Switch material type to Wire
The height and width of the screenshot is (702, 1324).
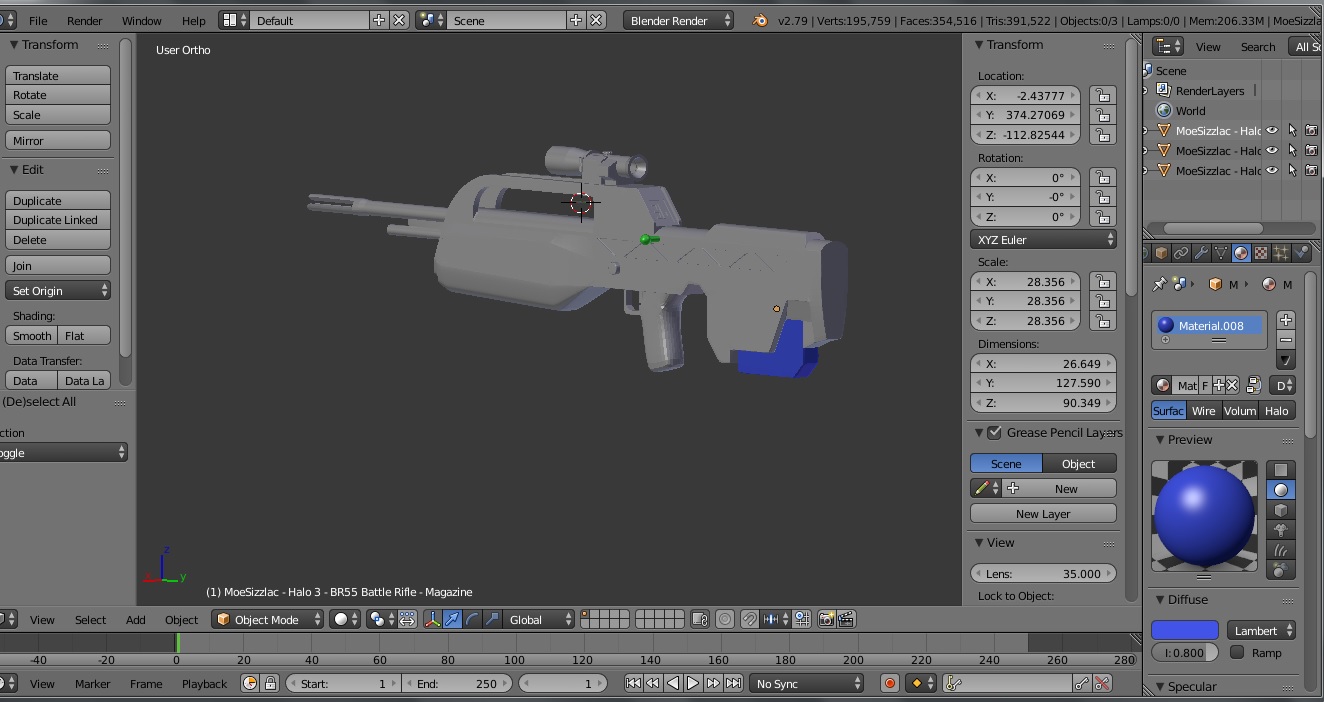(1204, 411)
